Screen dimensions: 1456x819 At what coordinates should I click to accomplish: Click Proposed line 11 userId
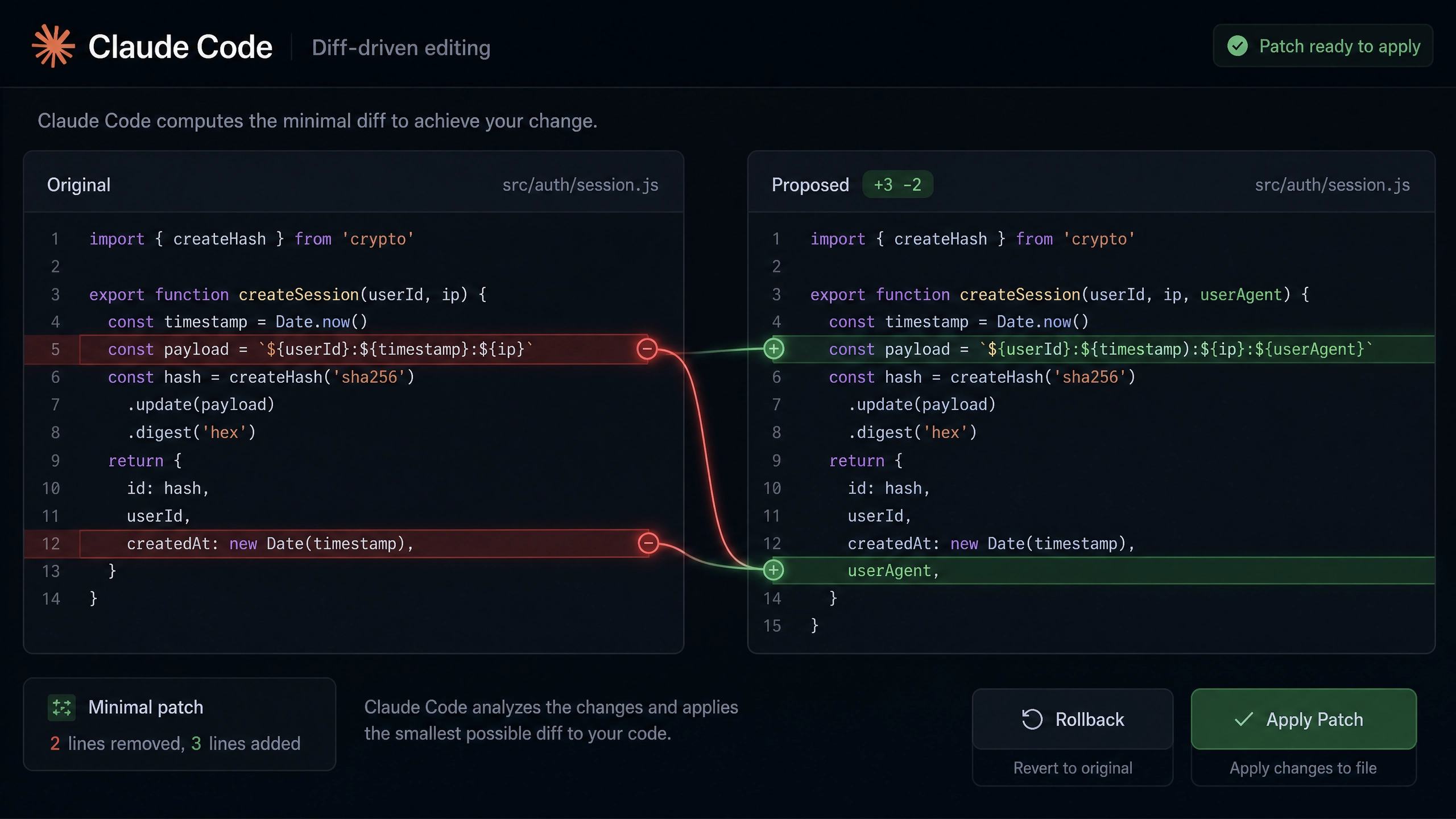click(x=879, y=516)
